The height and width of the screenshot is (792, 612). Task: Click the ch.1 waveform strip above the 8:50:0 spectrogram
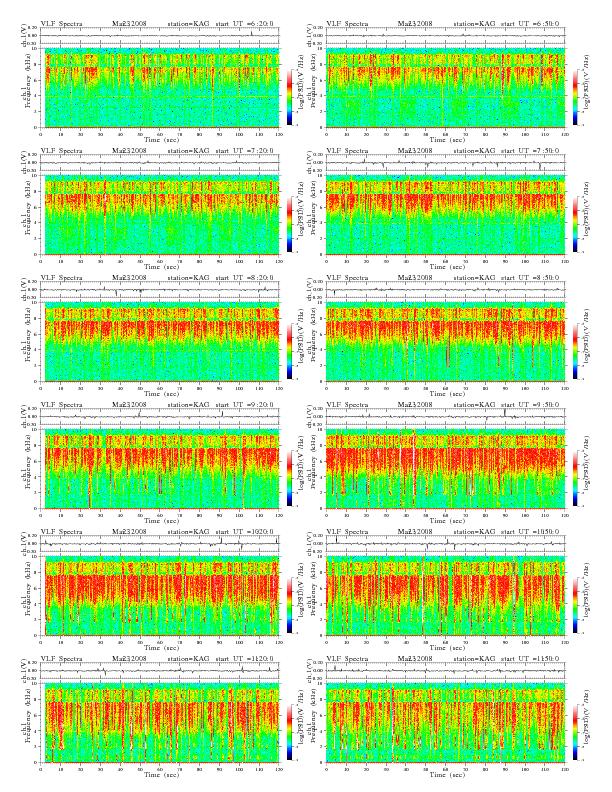[445, 290]
